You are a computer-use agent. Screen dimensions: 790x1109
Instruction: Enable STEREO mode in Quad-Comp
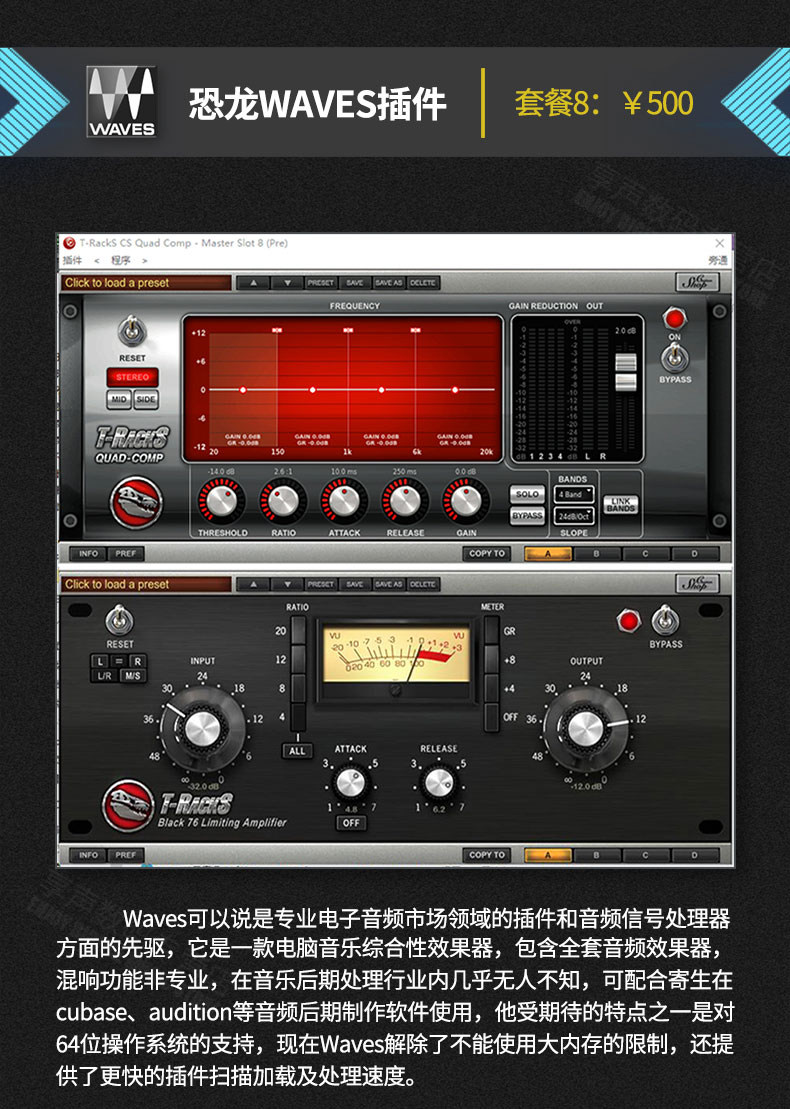[x=132, y=377]
